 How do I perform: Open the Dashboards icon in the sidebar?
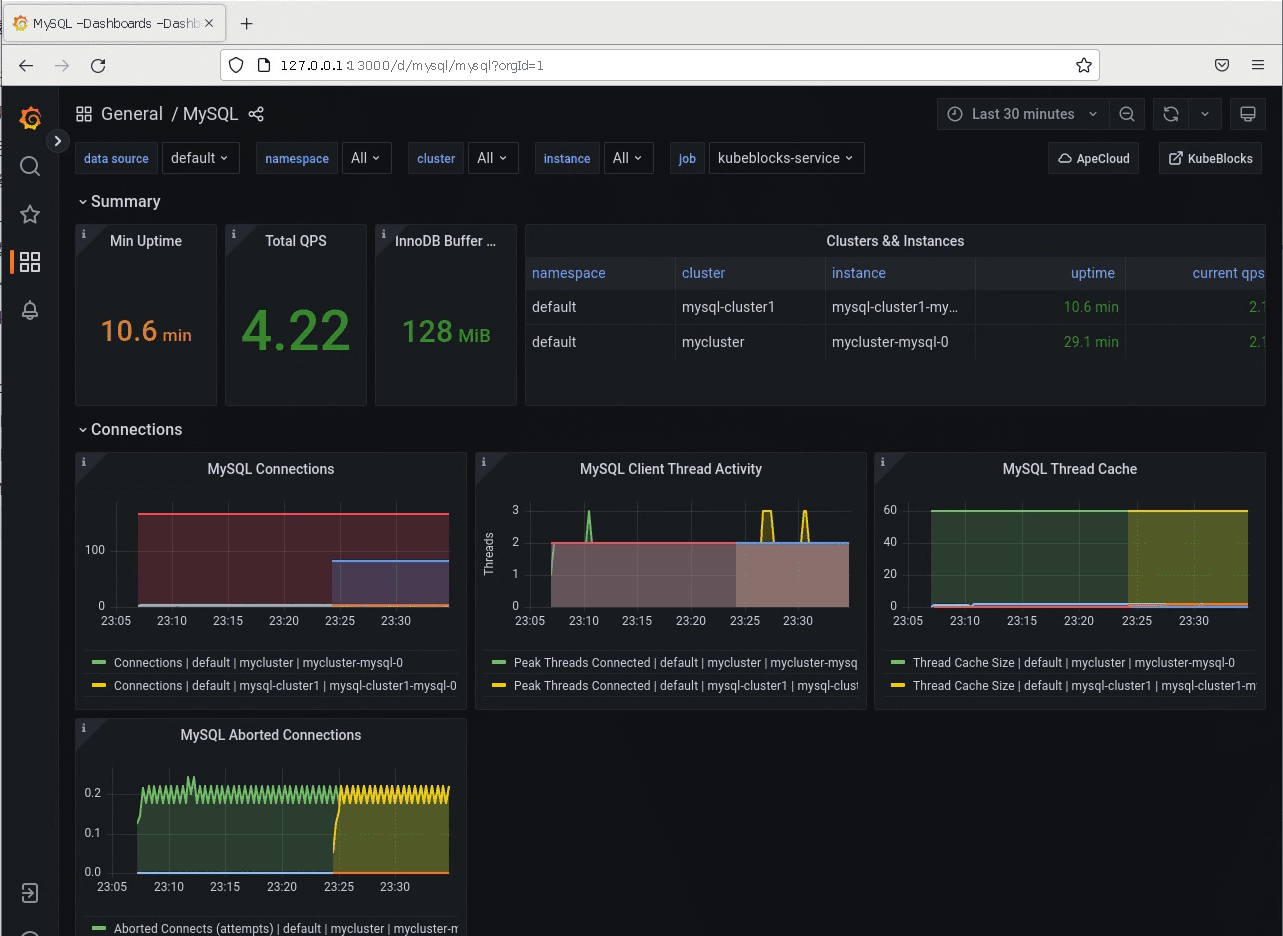point(30,262)
